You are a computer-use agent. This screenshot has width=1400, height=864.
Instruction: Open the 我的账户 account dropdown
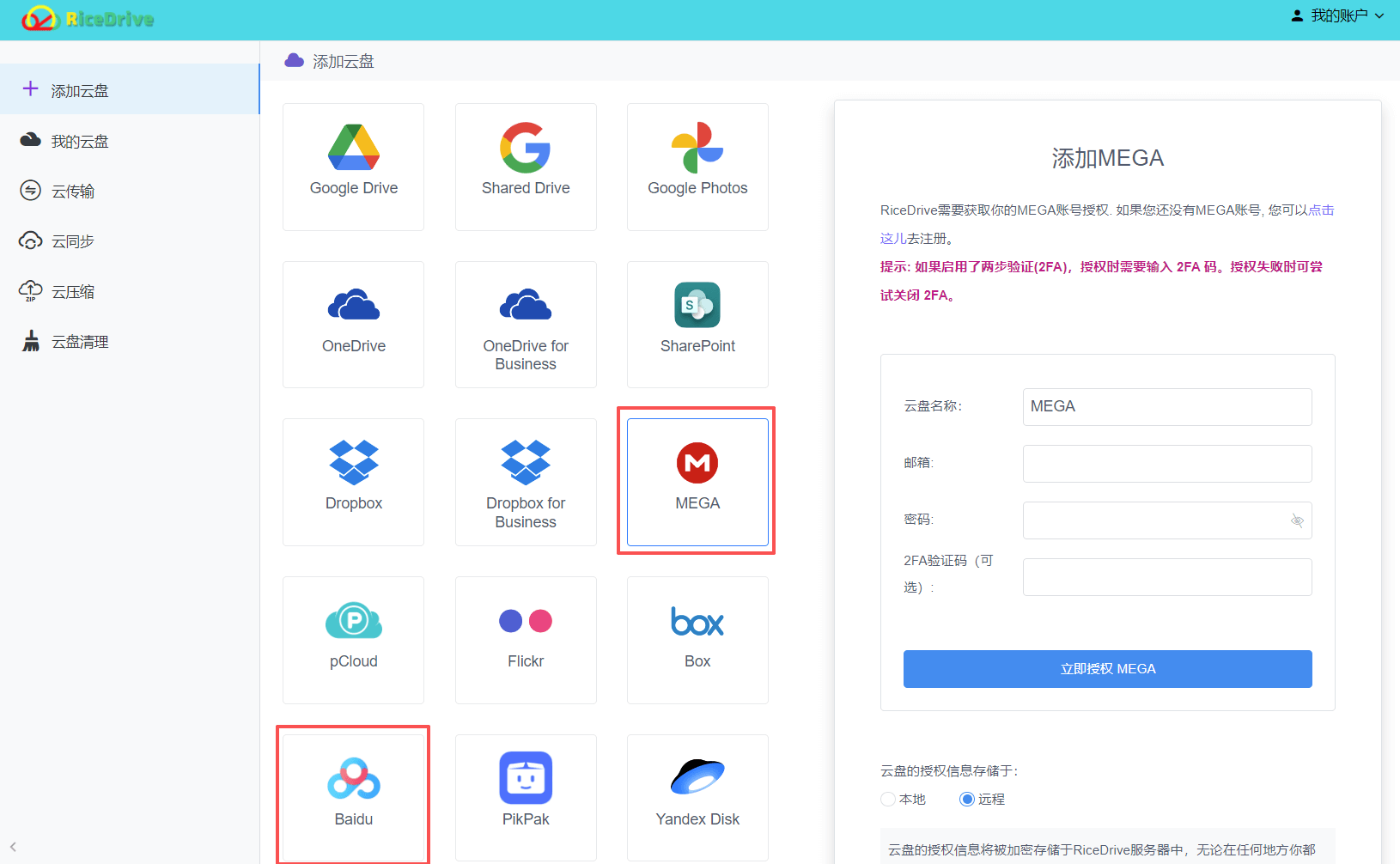point(1336,15)
